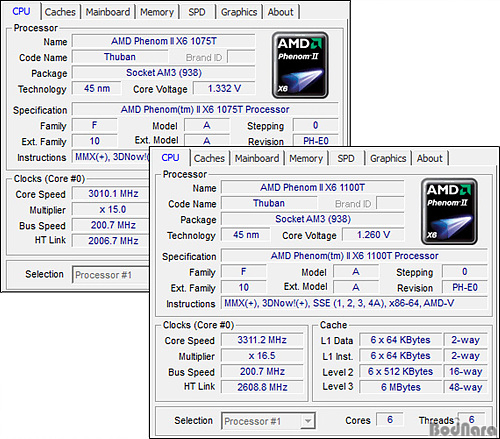Click the specification 'AMD Phenom(tm) II X6 1100T Processor'
Viewport: 500px width, 439px height.
354,256
